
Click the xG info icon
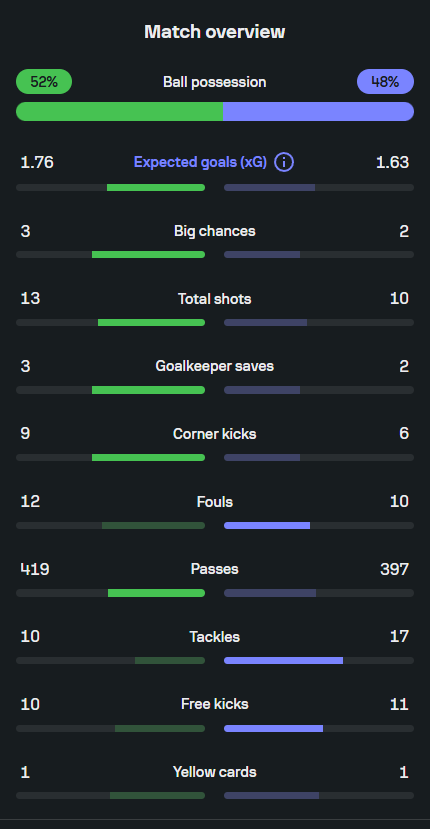click(284, 162)
